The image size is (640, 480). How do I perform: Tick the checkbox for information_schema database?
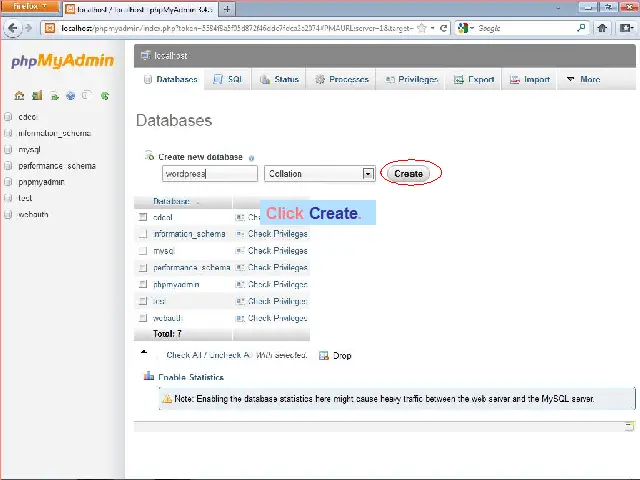pos(143,234)
